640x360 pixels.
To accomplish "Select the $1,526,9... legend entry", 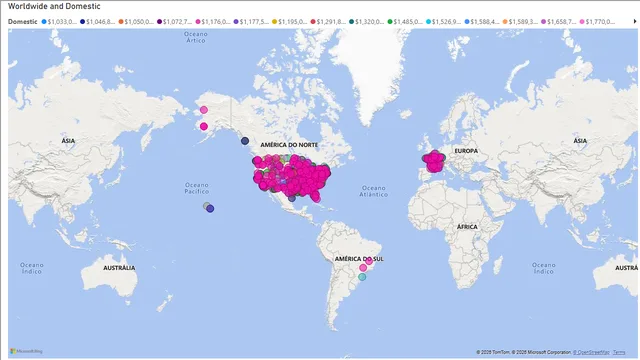I will coord(443,22).
